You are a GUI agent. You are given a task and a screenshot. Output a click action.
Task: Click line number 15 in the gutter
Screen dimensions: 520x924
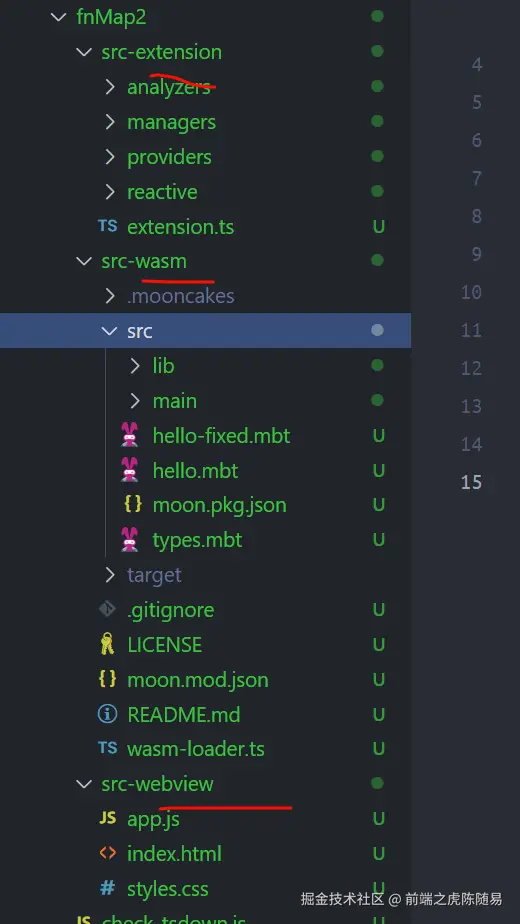coord(471,482)
